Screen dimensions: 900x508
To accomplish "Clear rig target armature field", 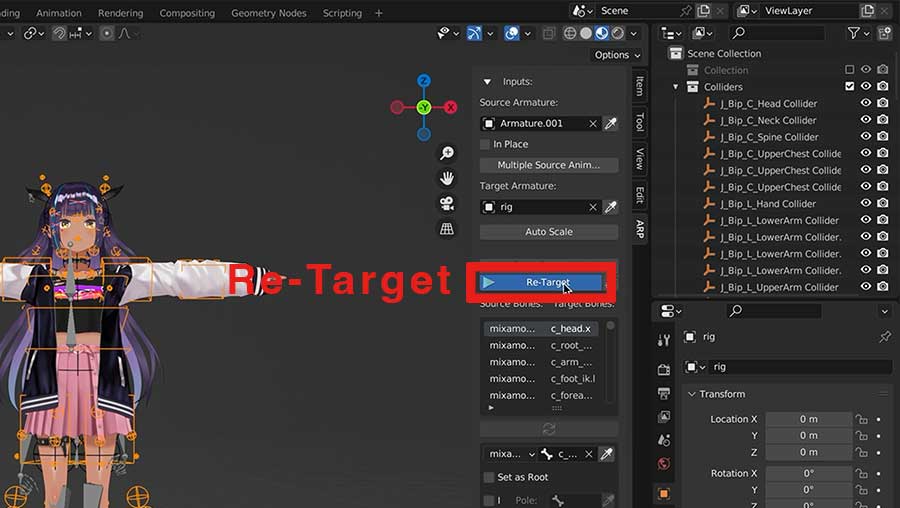I will coord(593,207).
